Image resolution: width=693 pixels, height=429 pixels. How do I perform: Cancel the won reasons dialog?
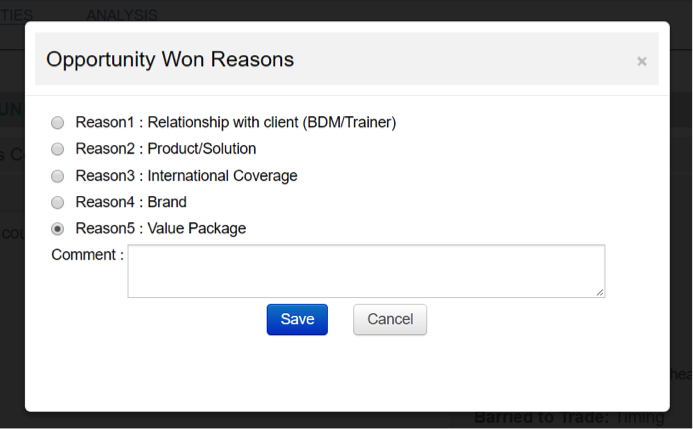[390, 319]
